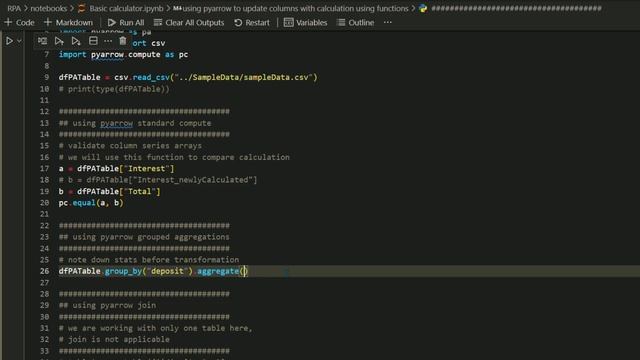Click on read_csv on line 9
640x360 pixels.
pos(151,77)
